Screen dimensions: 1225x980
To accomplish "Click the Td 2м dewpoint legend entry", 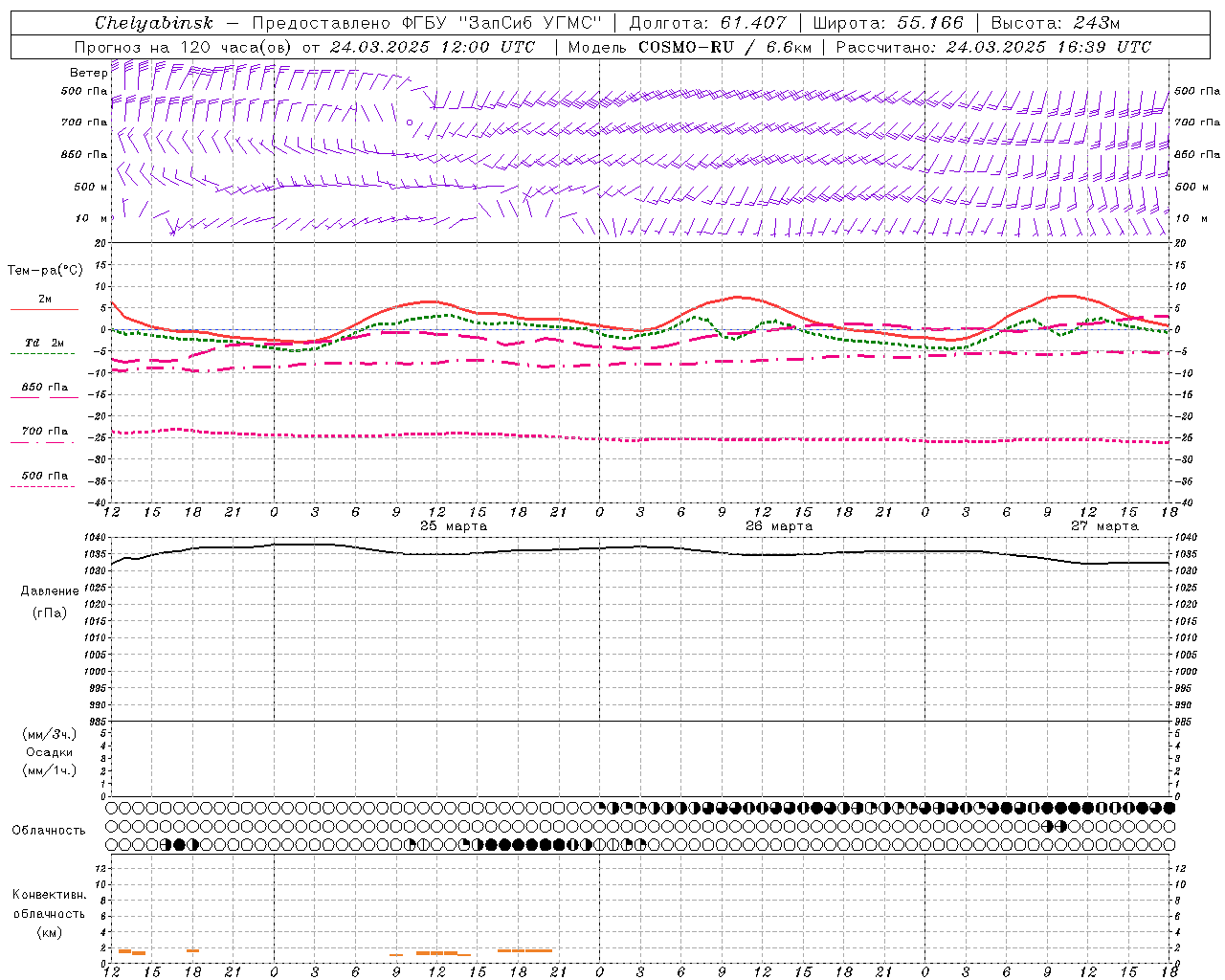I will tap(45, 343).
